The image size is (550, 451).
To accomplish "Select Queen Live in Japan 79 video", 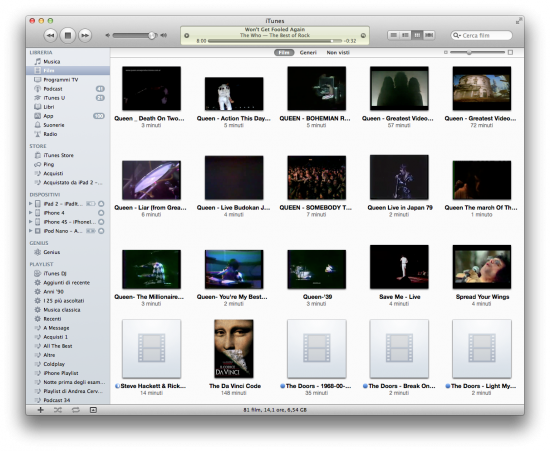I will 399,177.
